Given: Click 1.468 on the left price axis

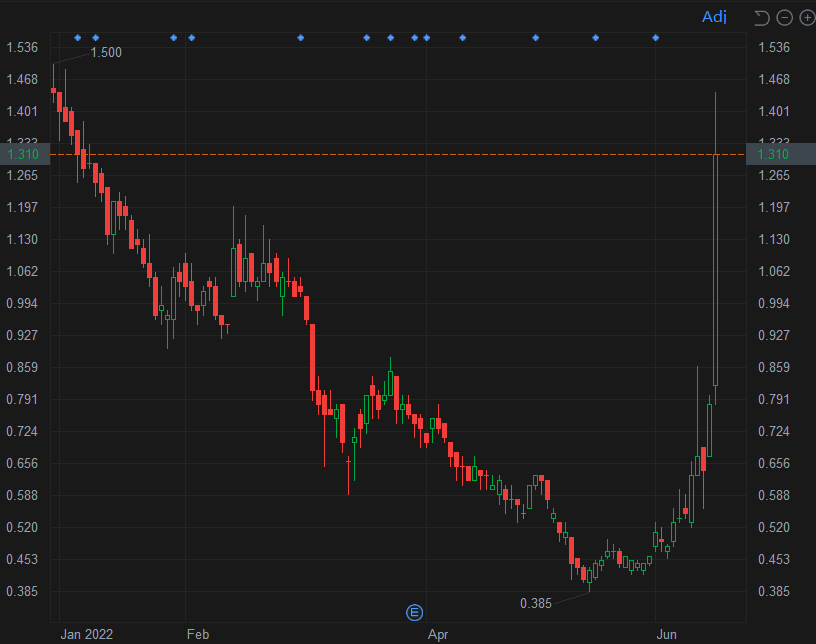Looking at the screenshot, I should tap(22, 79).
